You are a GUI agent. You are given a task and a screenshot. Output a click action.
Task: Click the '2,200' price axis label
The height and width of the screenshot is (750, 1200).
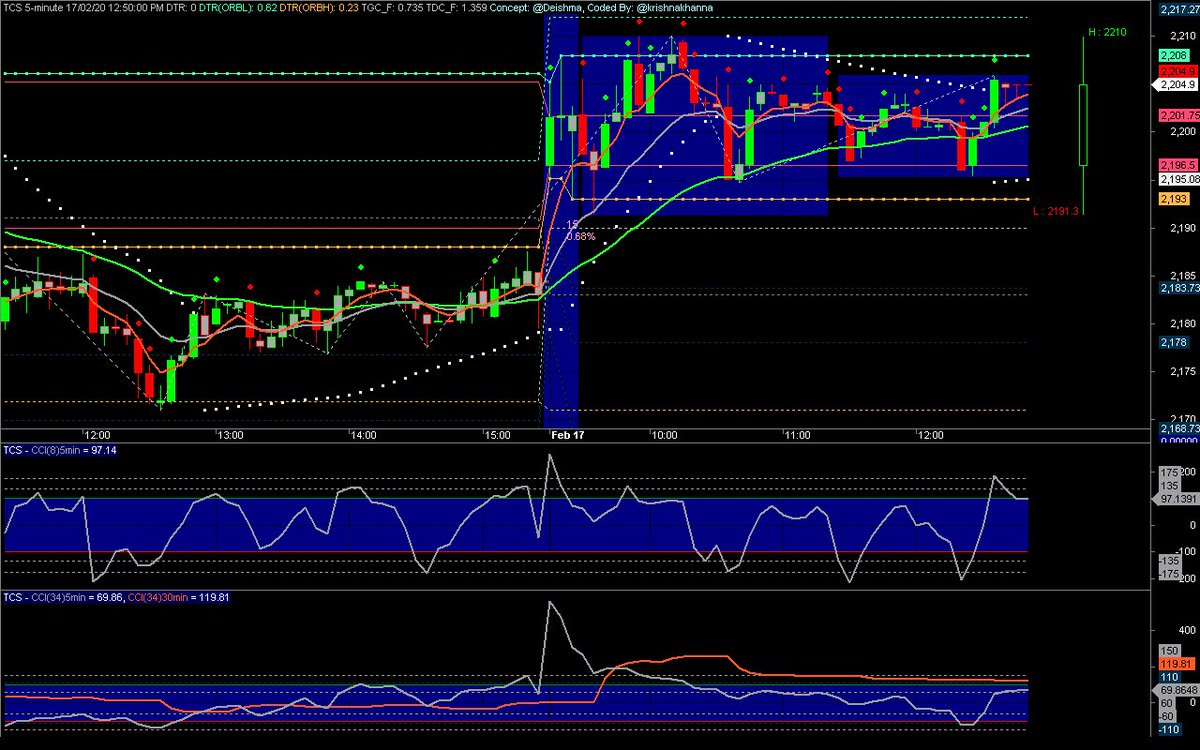click(x=1182, y=132)
